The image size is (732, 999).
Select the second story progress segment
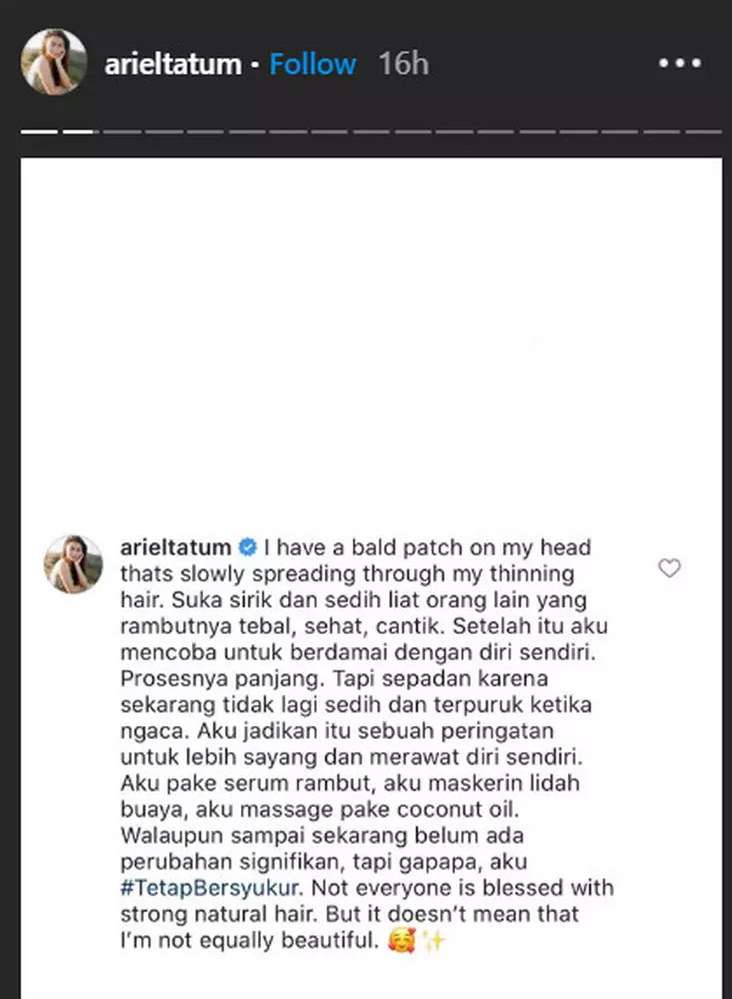click(80, 132)
